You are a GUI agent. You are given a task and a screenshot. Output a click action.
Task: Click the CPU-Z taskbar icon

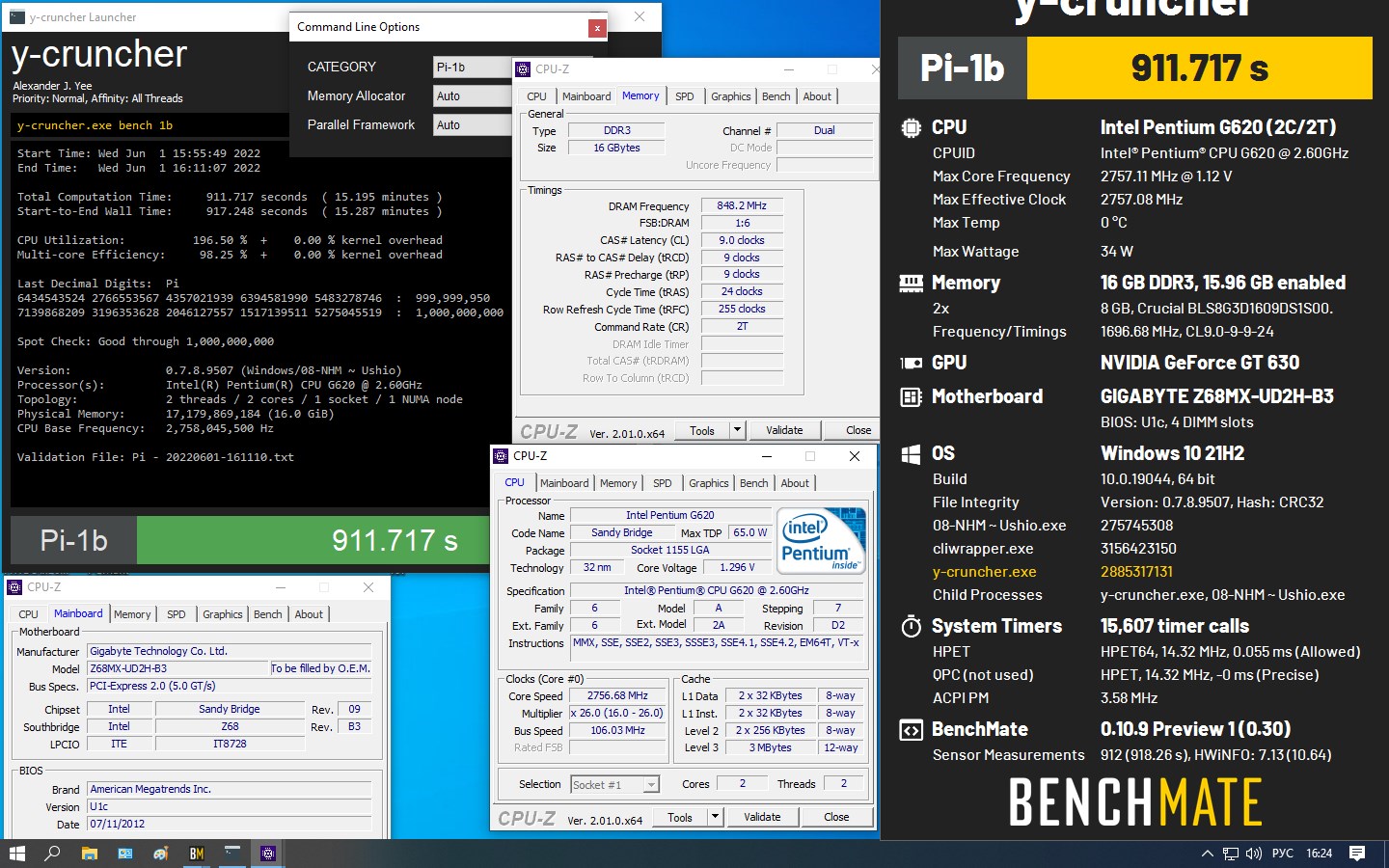tap(268, 854)
